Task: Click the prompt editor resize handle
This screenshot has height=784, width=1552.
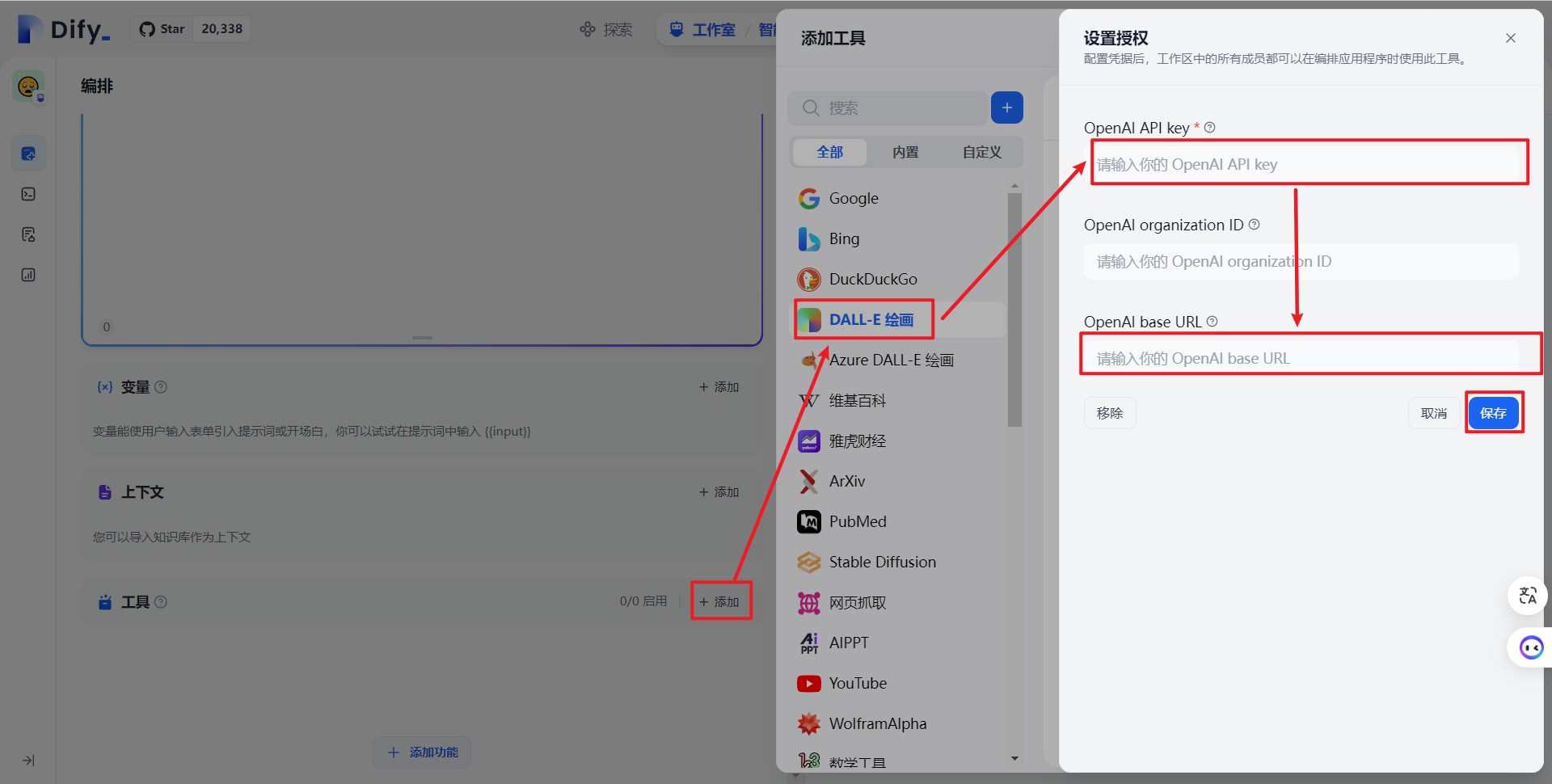Action: [422, 338]
